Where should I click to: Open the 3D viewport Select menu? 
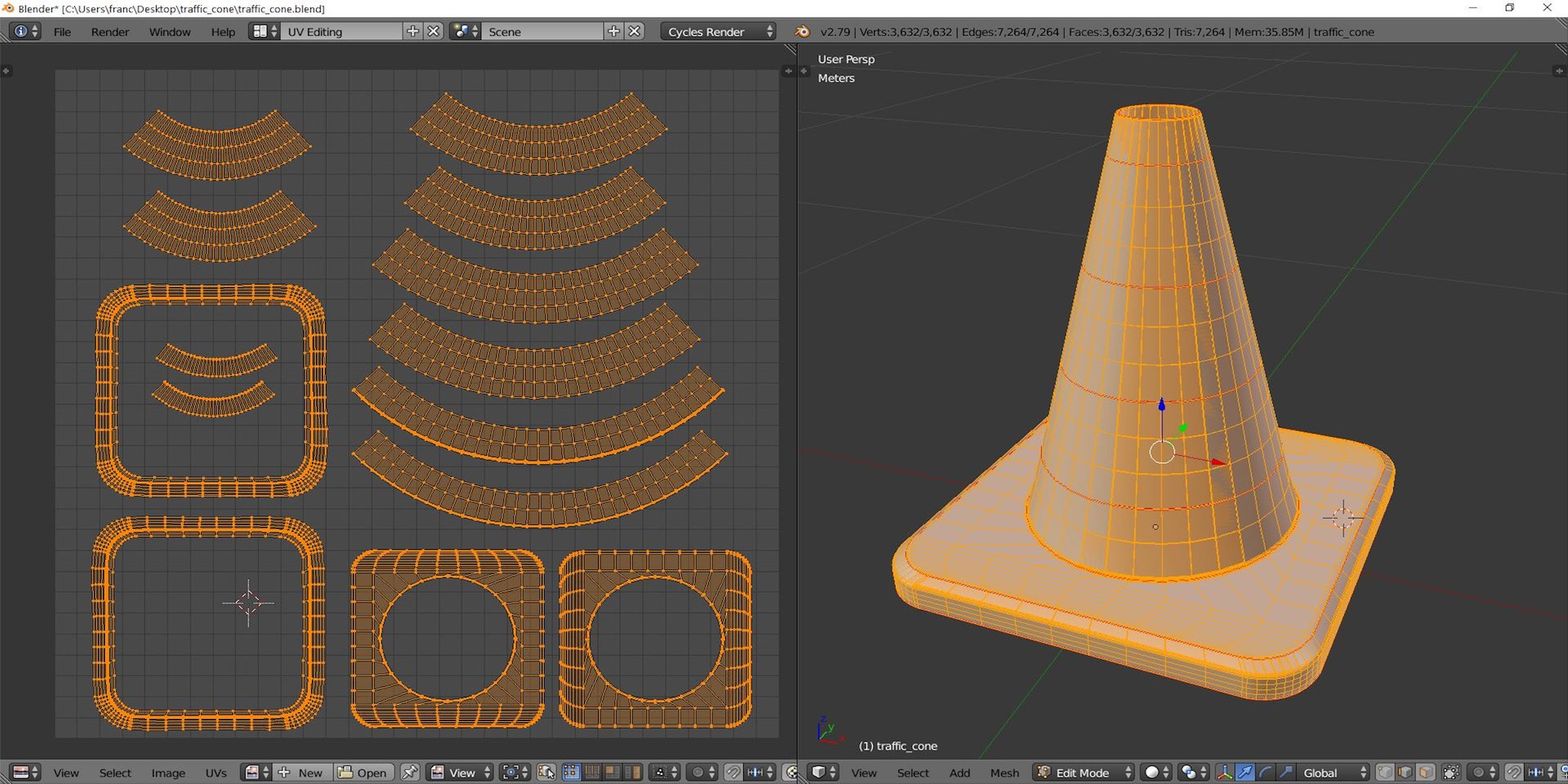tap(913, 773)
